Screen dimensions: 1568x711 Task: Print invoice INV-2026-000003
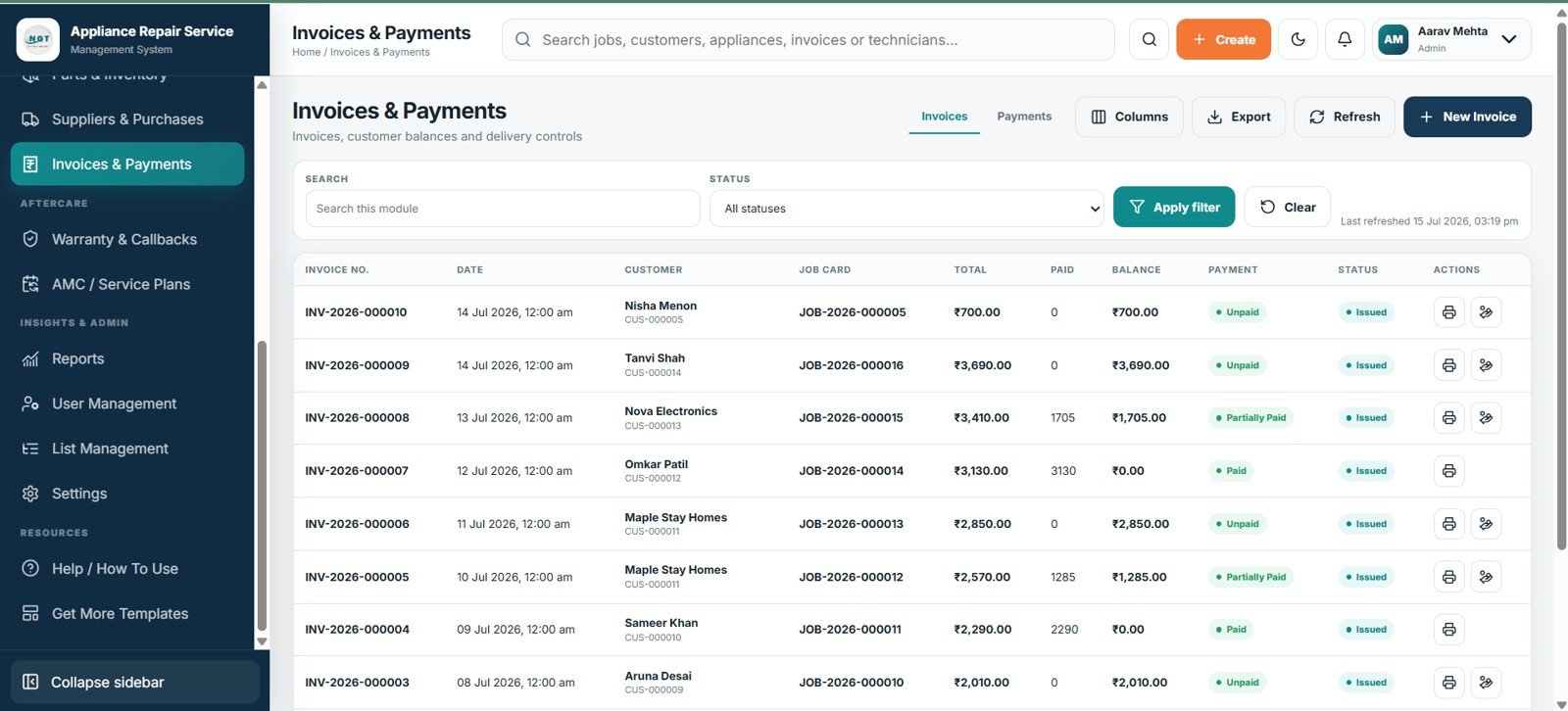pos(1448,683)
